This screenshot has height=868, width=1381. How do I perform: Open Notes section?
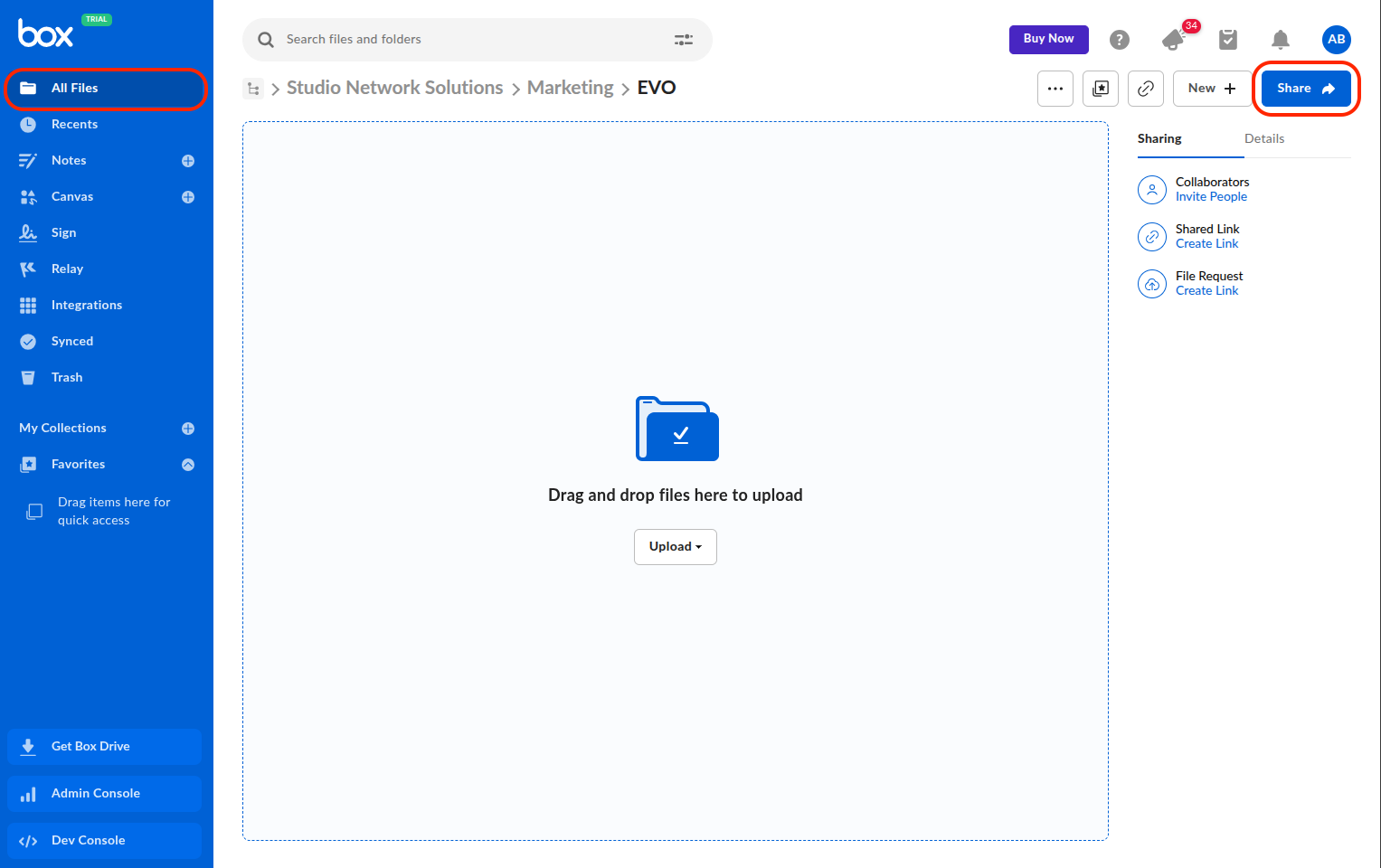pos(69,160)
